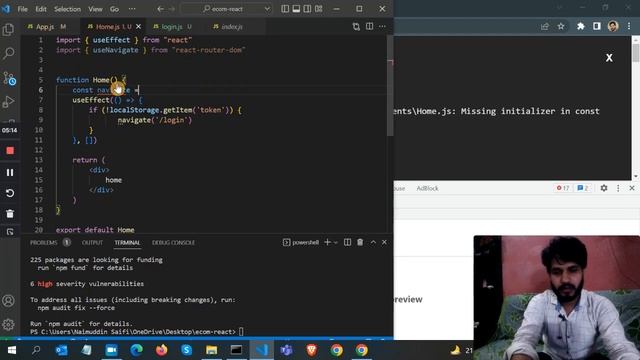Go back using the left arrow in the title bar
The width and height of the screenshot is (640, 360).
[160, 9]
